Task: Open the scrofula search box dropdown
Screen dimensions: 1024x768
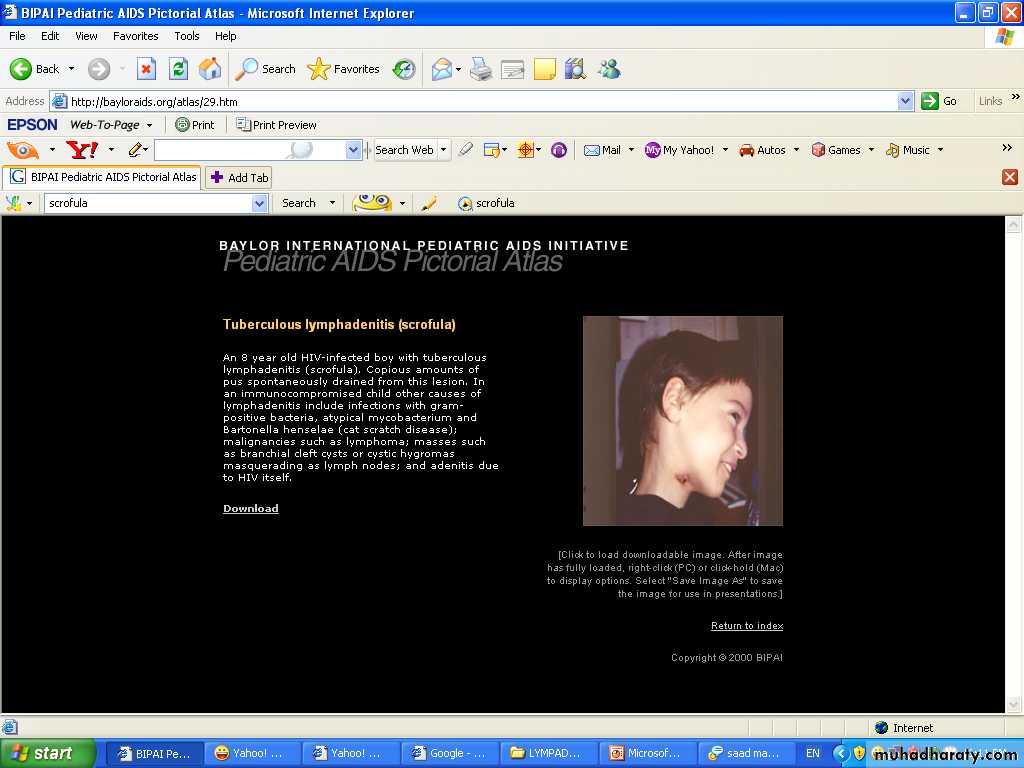Action: point(259,203)
